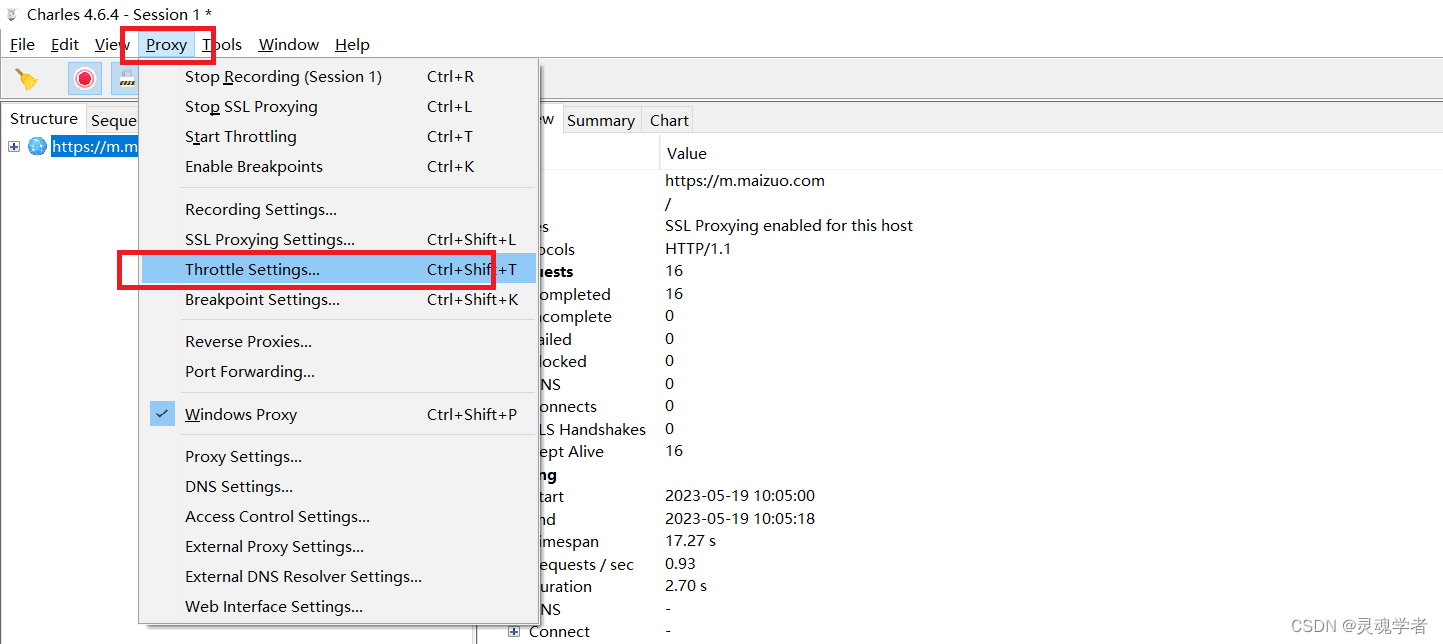Open the Edit menu
1443x644 pixels.
[65, 44]
